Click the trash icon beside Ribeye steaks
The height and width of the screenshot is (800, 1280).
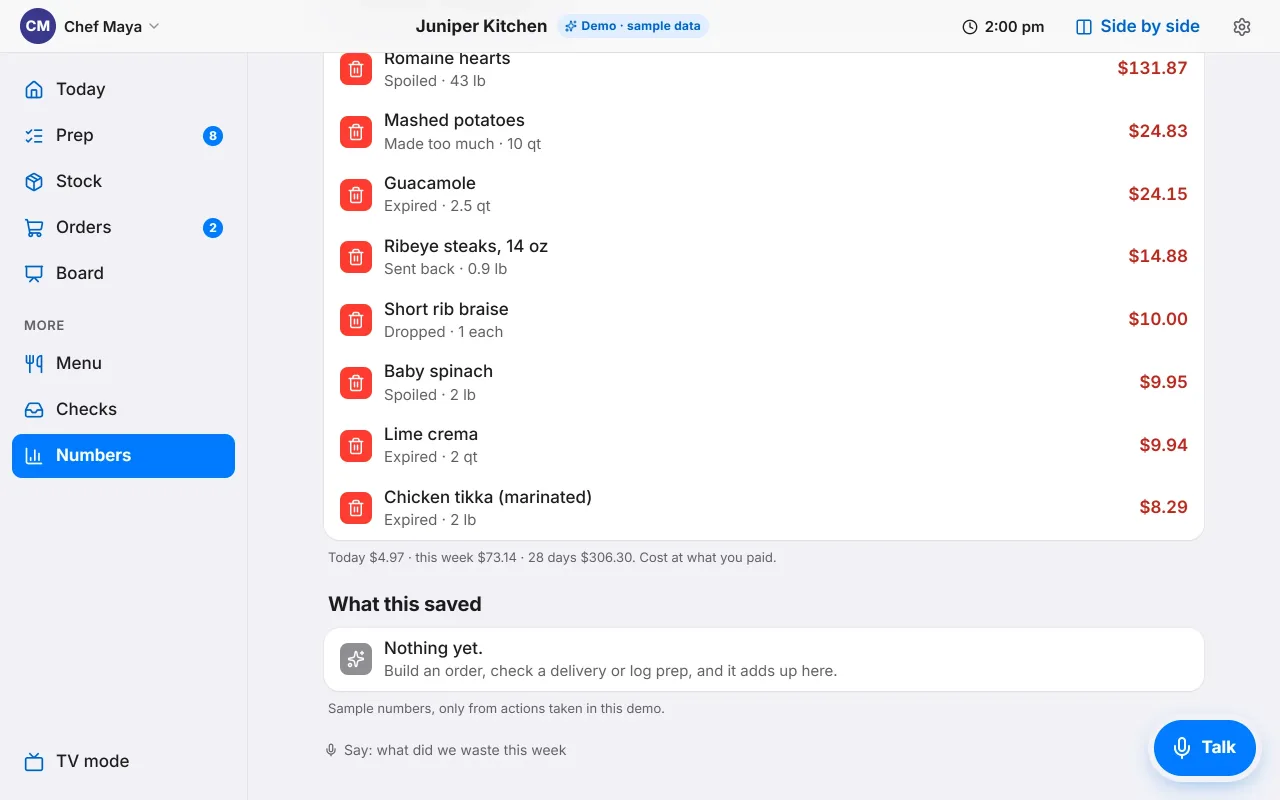356,257
